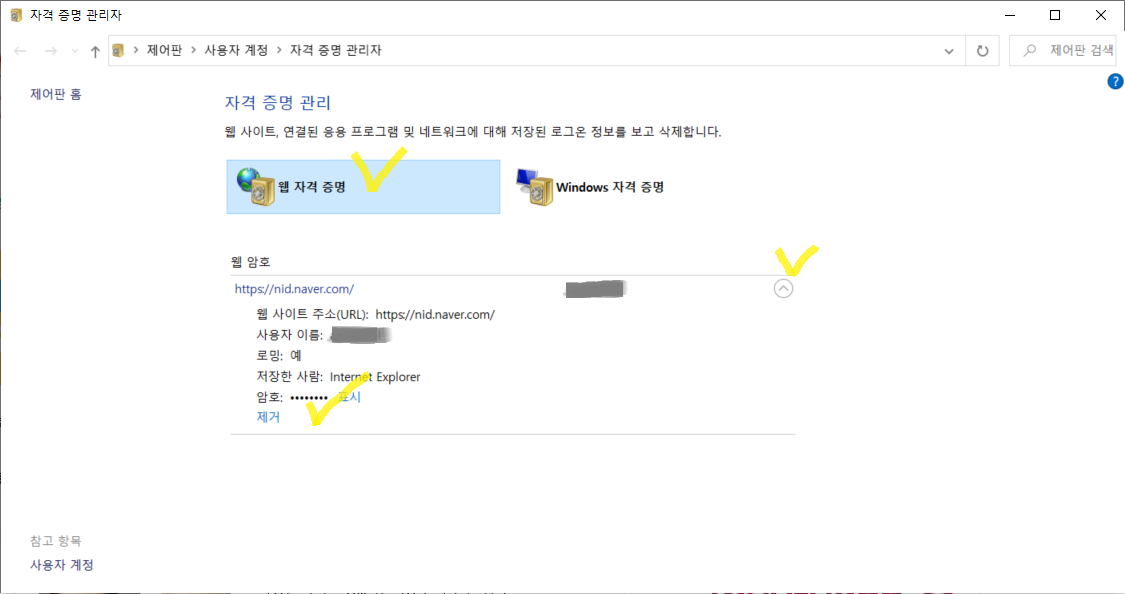This screenshot has width=1125, height=594.
Task: Click the address bar location icon
Action: (x=118, y=51)
